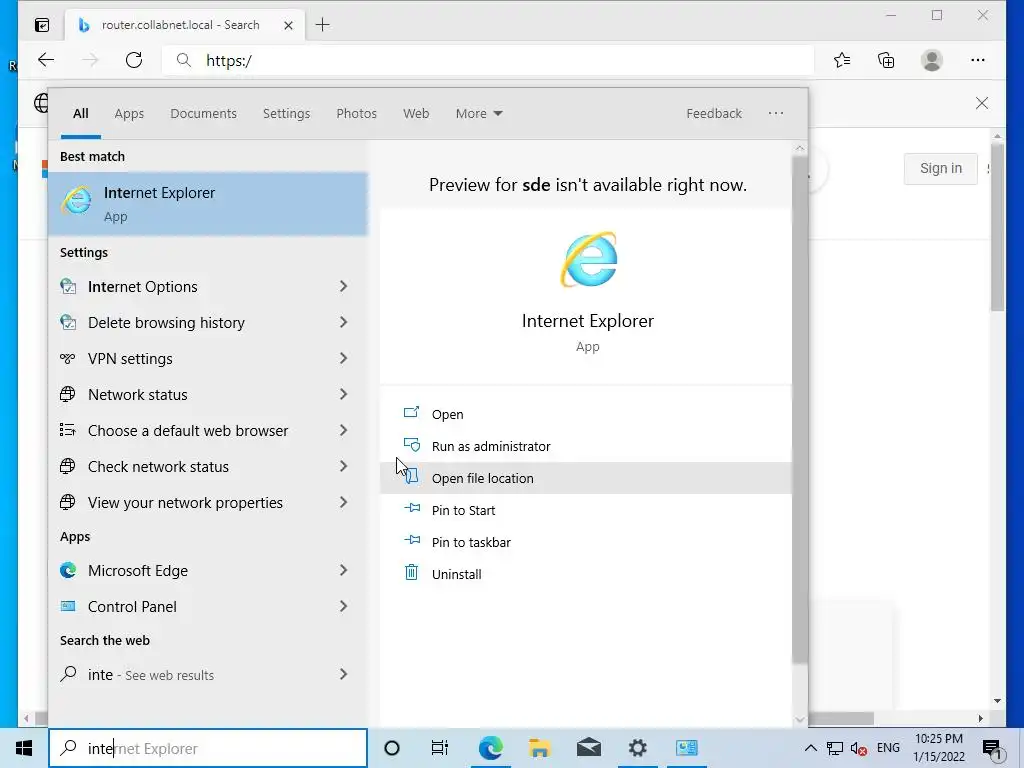Open Internet Explorer best match result

208,204
